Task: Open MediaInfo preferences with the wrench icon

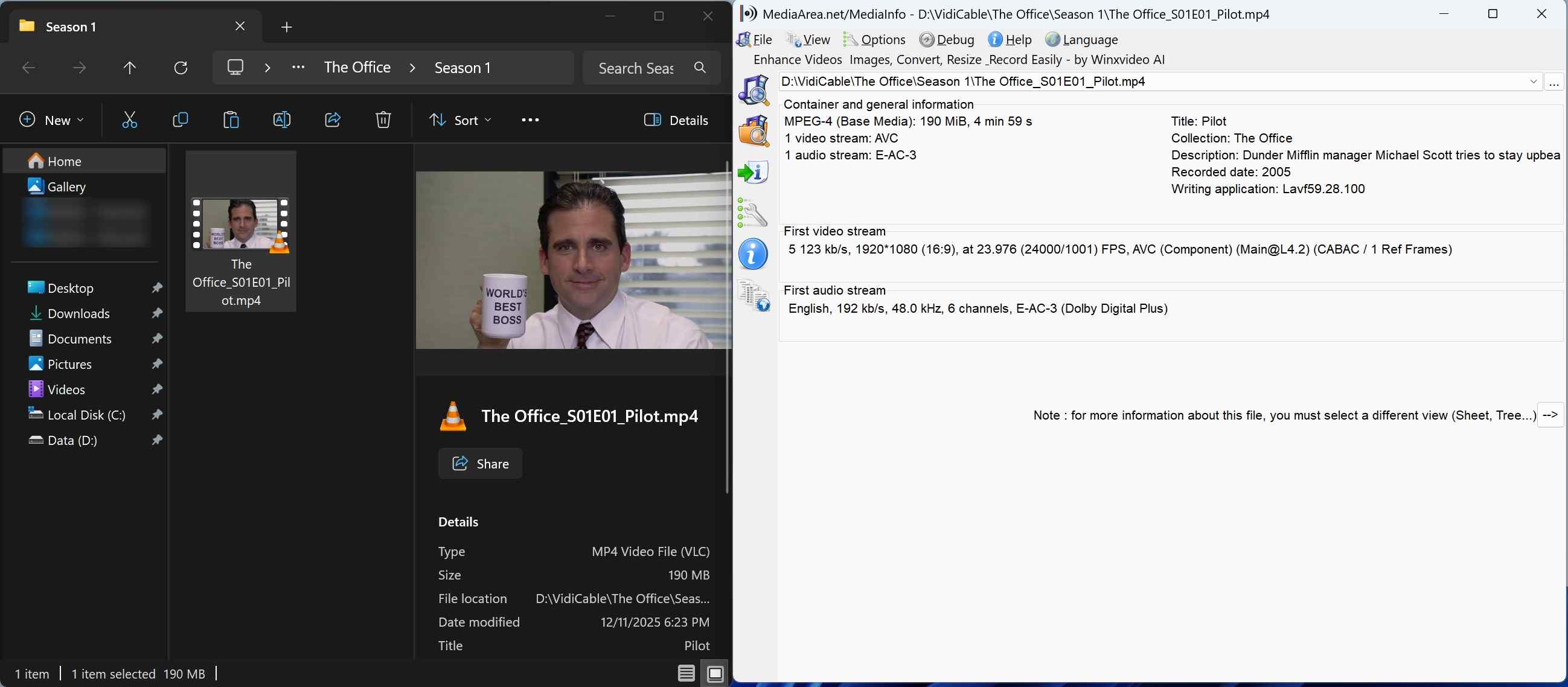Action: click(754, 213)
